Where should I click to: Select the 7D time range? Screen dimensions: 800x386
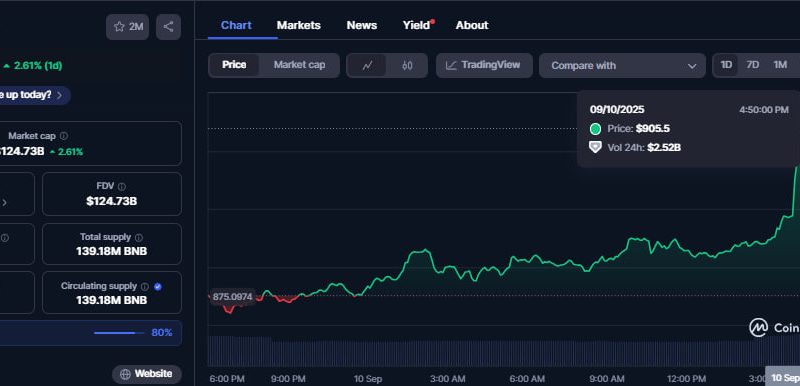753,65
